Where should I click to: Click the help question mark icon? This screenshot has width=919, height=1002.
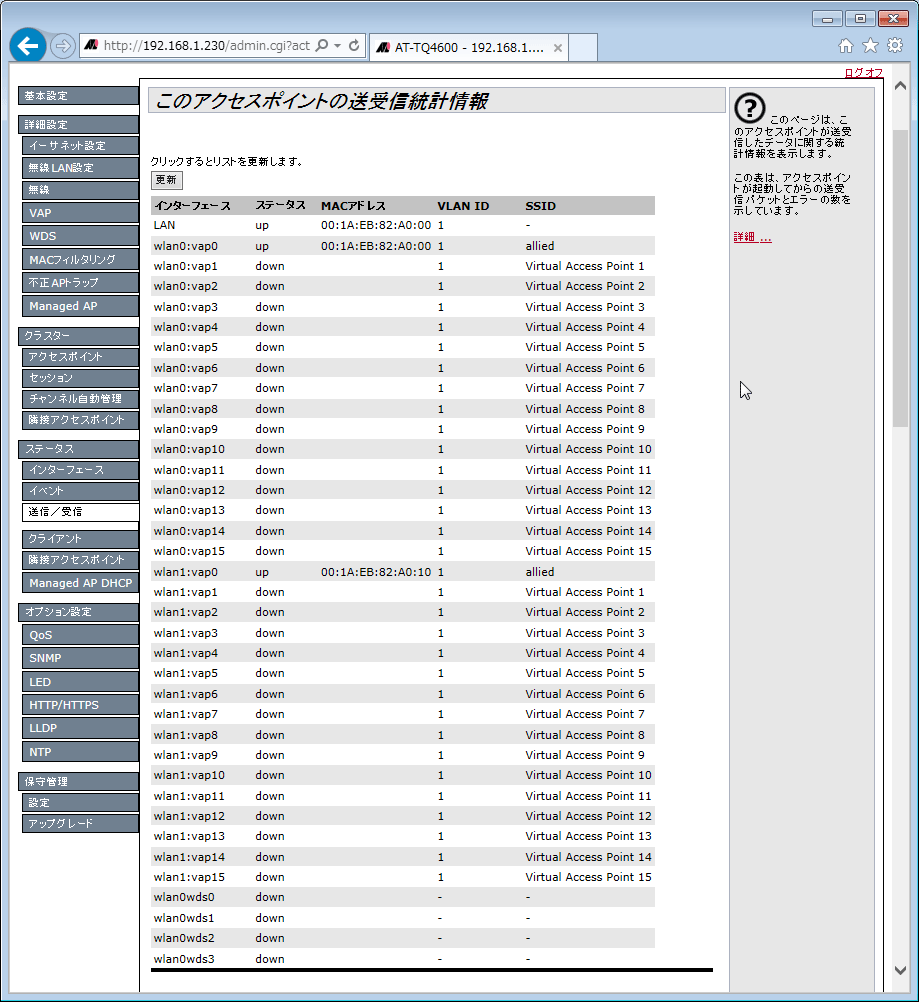coord(750,108)
